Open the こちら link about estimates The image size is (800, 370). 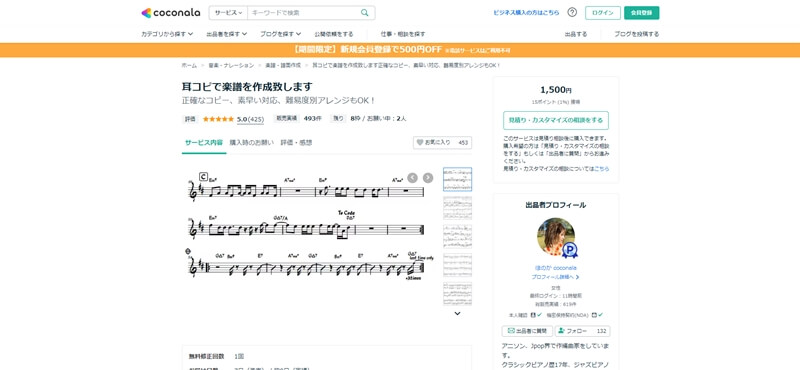602,168
